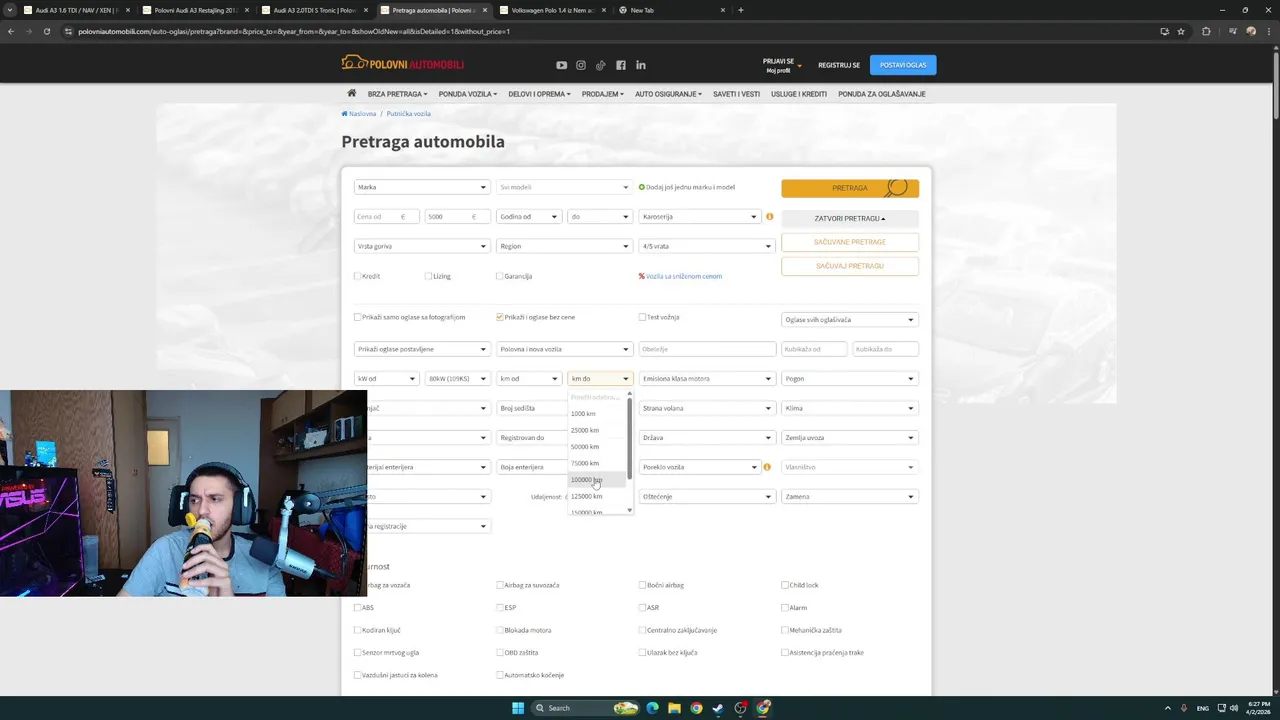Open the Marka dropdown
This screenshot has width=1280, height=720.
[x=422, y=187]
